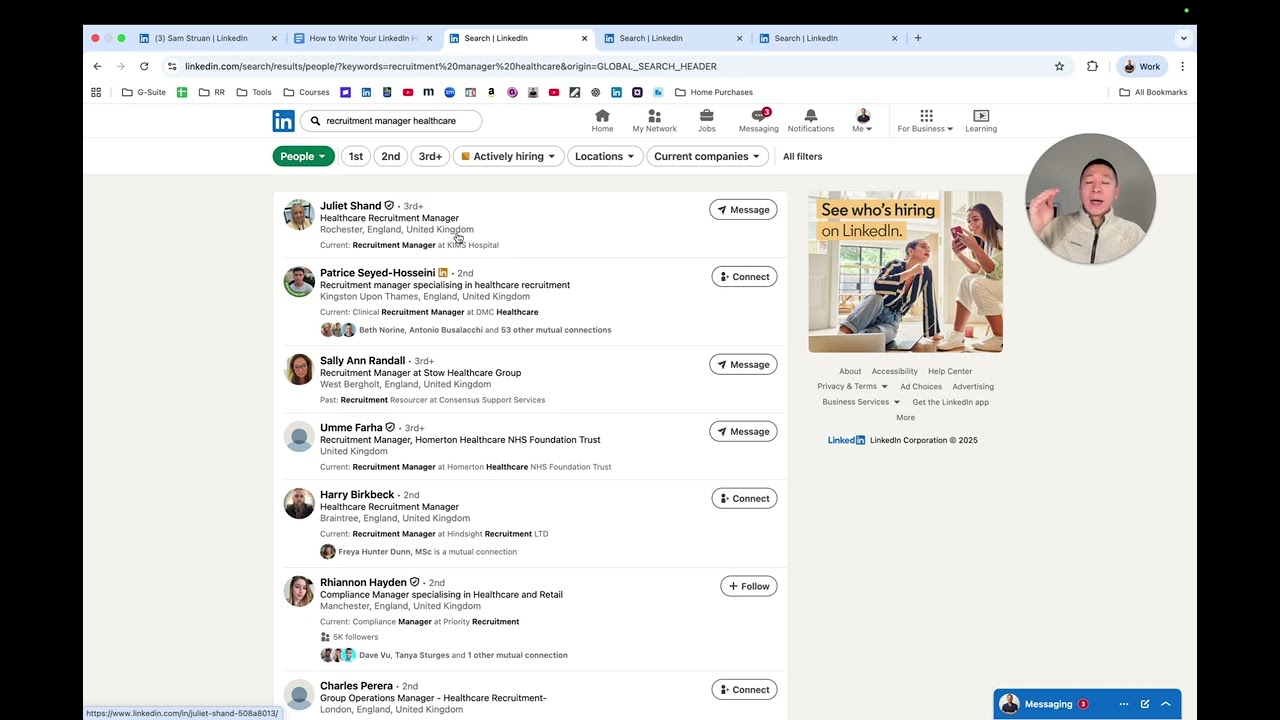The width and height of the screenshot is (1280, 720).
Task: Open the green Sheets bookmark icon
Action: point(182,92)
